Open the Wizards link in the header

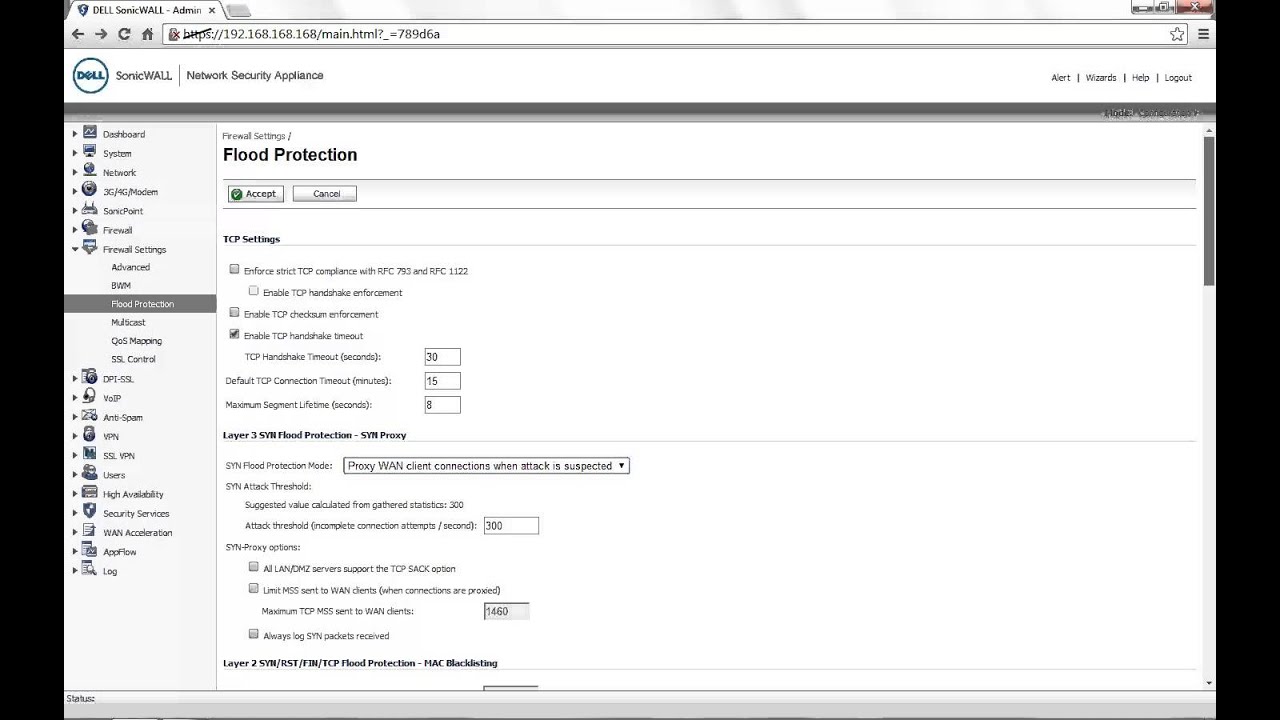point(1101,77)
